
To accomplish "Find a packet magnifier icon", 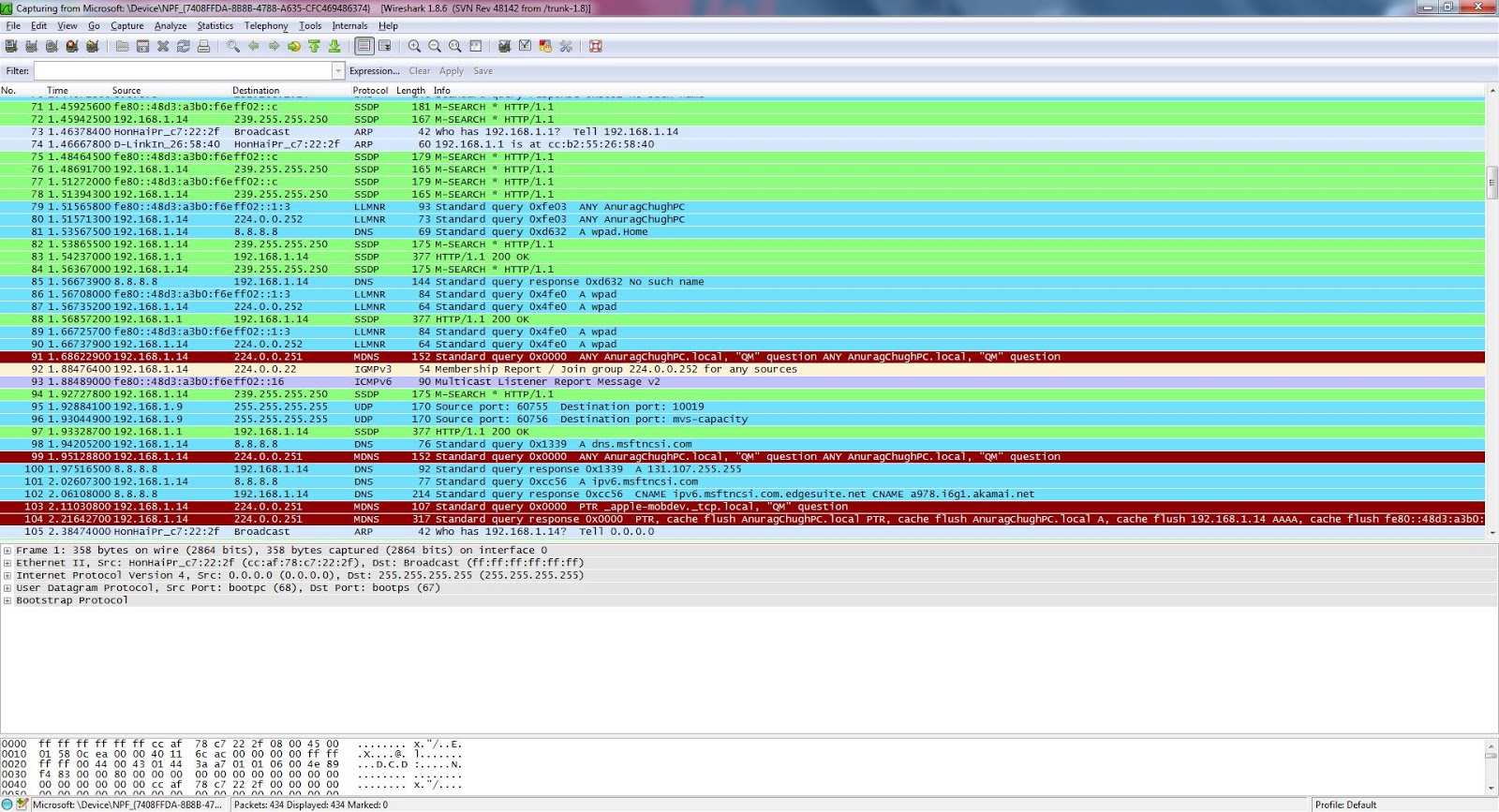I will pyautogui.click(x=233, y=46).
